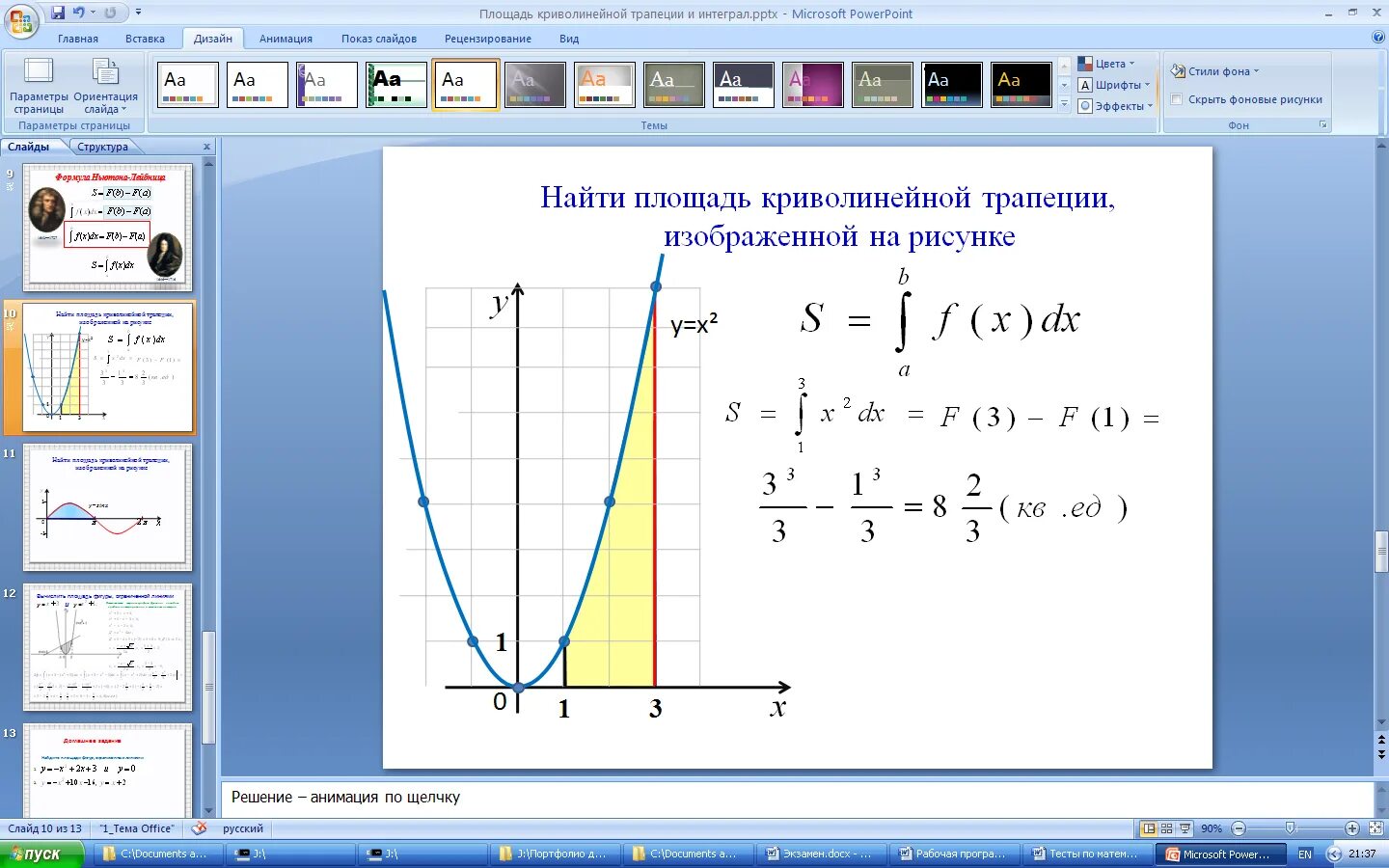Viewport: 1389px width, 868px height.
Task: Click previous slide double-arrow on scrollbar
Action: [x=1381, y=740]
